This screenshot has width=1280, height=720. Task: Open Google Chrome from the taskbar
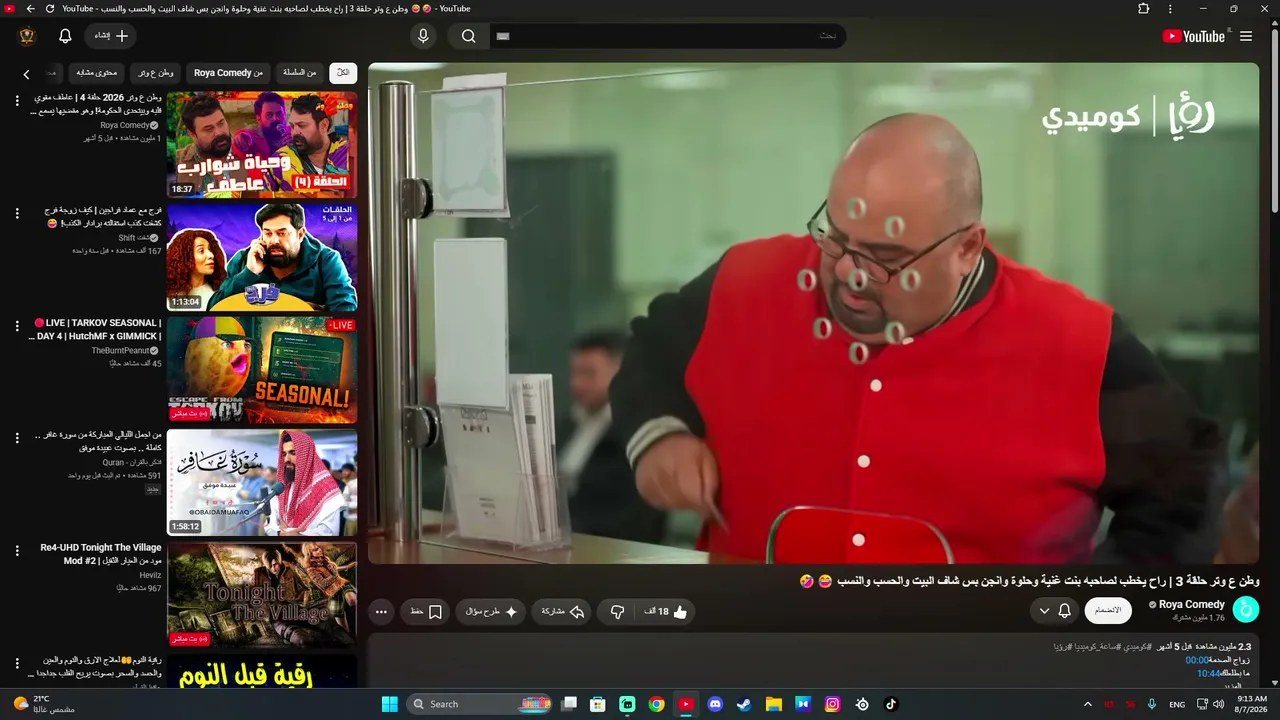tap(656, 704)
